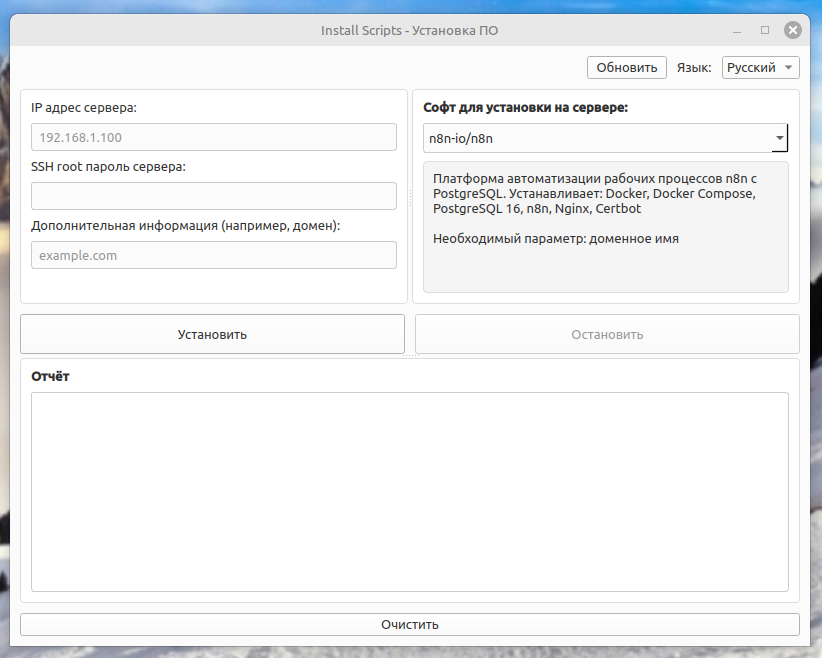Click the software dropdown's arrow
The width and height of the screenshot is (822, 658).
tap(779, 138)
